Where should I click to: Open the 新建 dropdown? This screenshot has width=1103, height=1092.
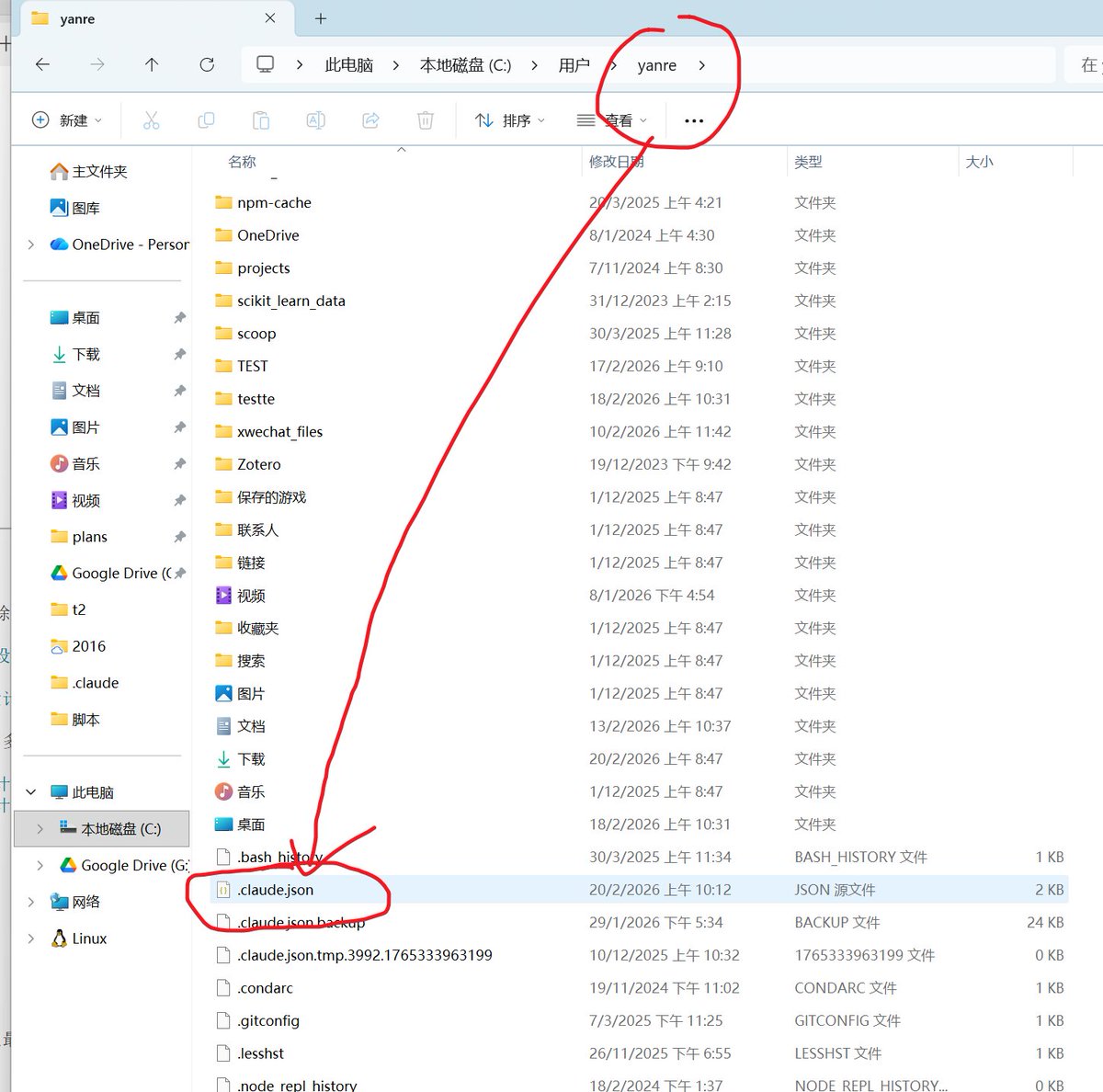coord(67,120)
